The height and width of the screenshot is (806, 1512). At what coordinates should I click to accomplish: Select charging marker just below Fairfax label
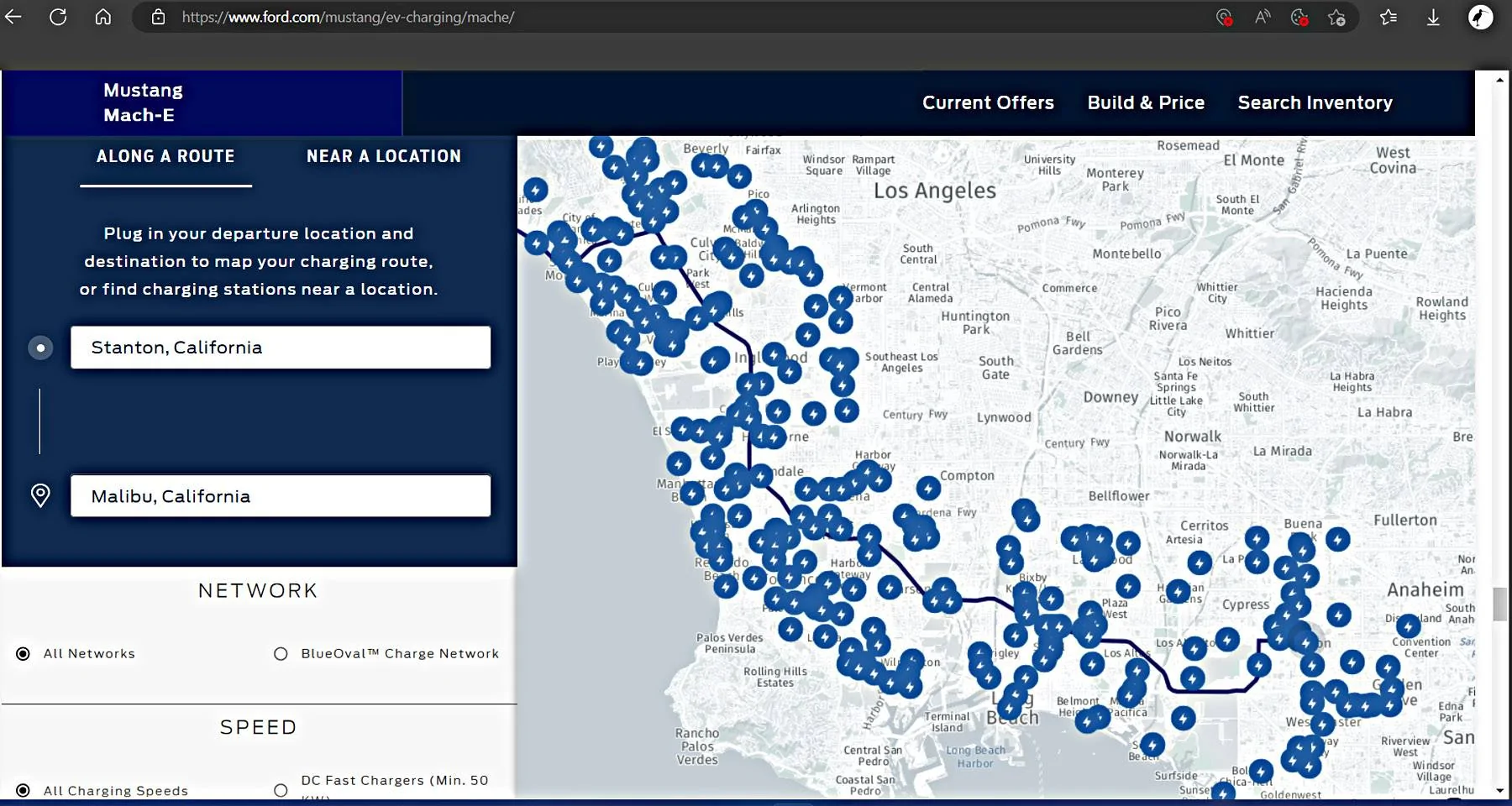[x=739, y=176]
